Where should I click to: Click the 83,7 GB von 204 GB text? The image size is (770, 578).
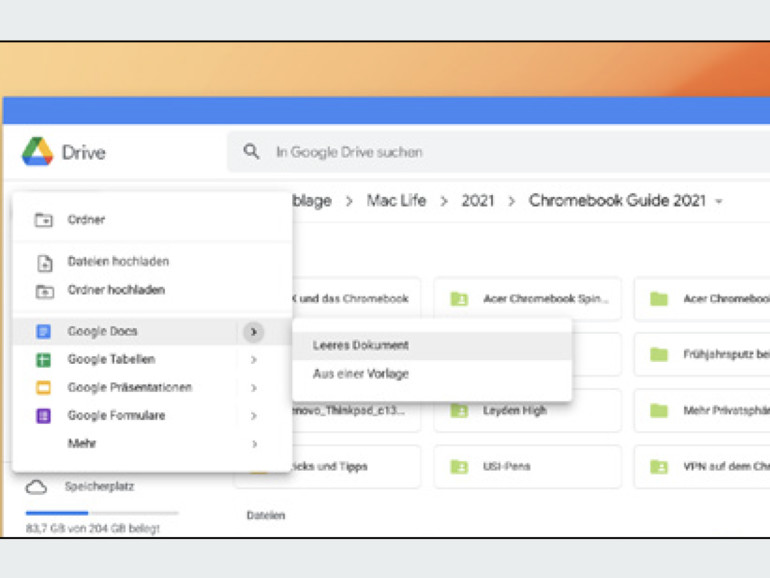[93, 528]
